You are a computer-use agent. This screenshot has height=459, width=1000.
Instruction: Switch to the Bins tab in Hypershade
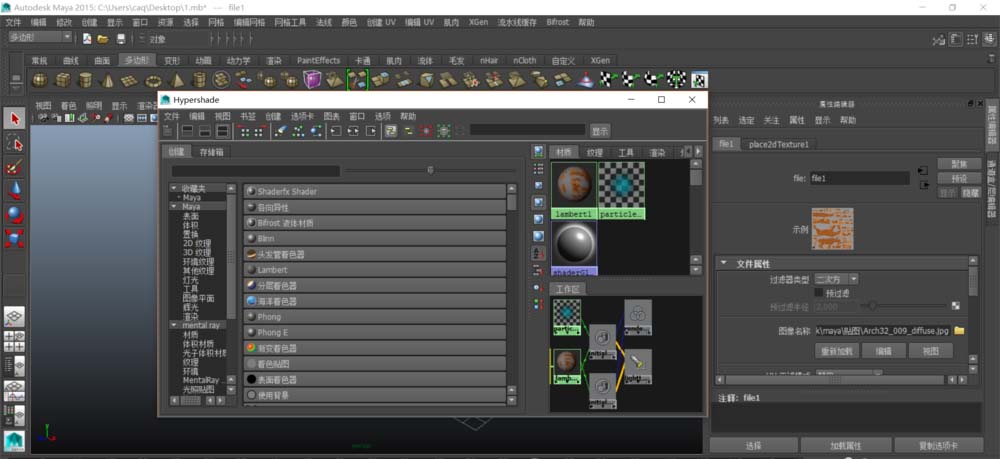tap(212, 152)
